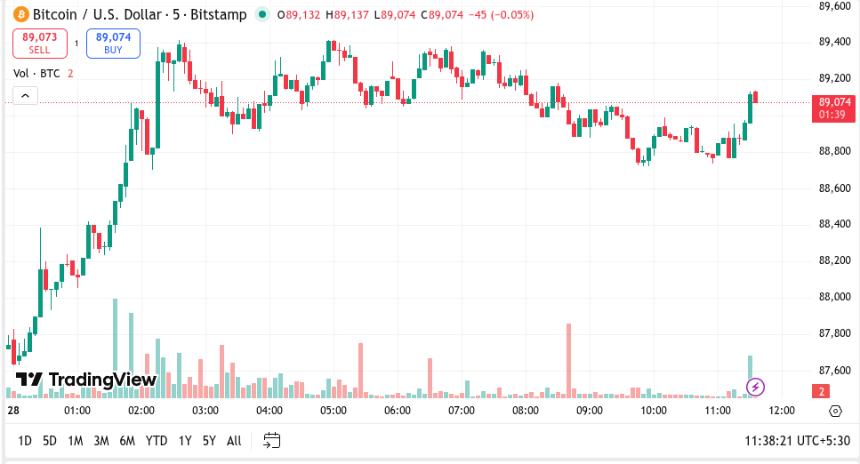Open the TradingView logo link
This screenshot has width=860, height=464.
pyautogui.click(x=86, y=380)
